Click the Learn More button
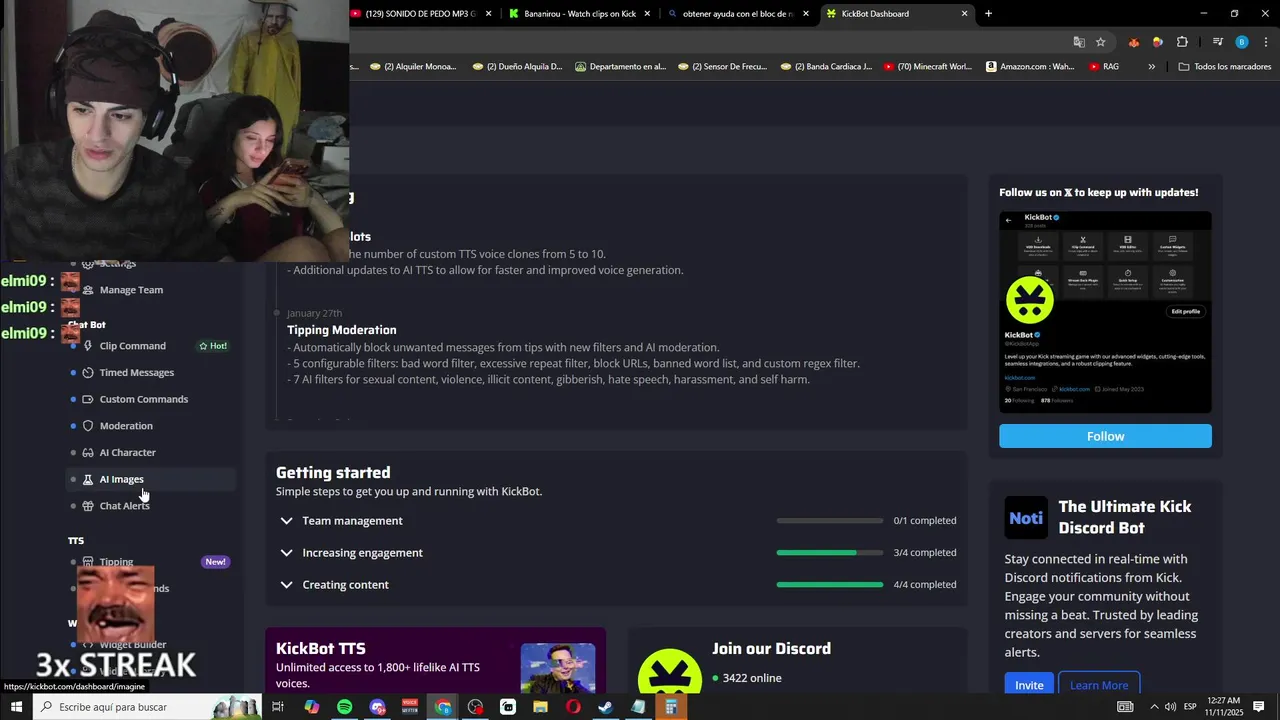The width and height of the screenshot is (1280, 720). click(1099, 685)
